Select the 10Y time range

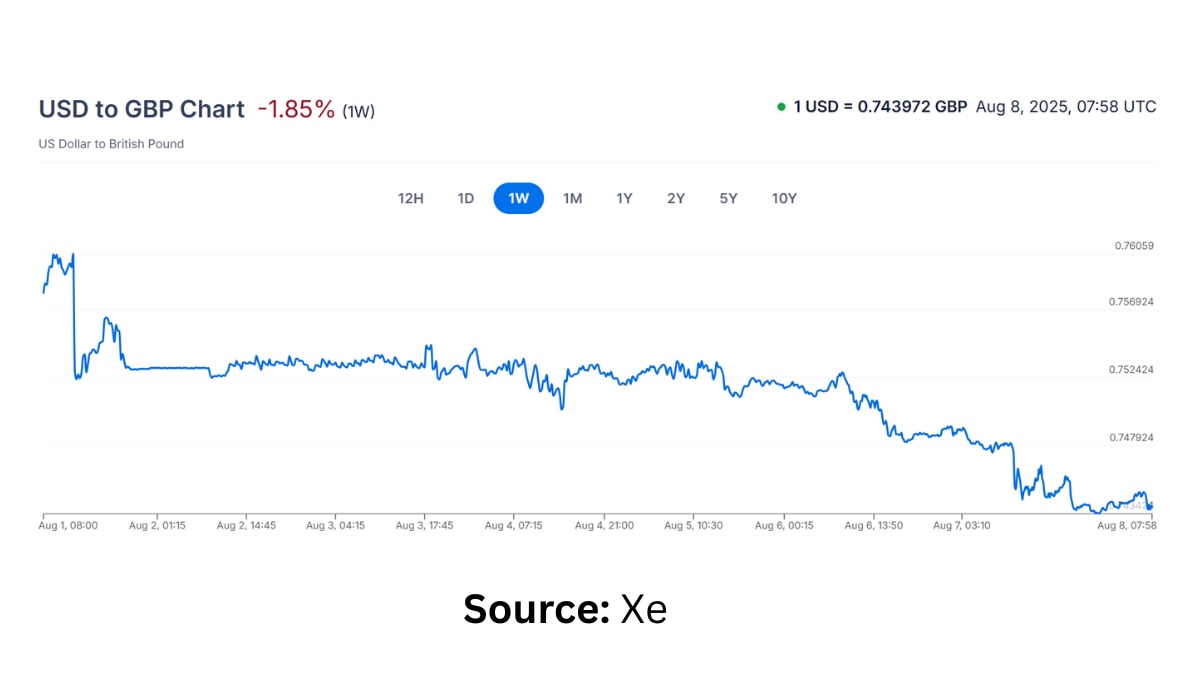click(x=784, y=198)
